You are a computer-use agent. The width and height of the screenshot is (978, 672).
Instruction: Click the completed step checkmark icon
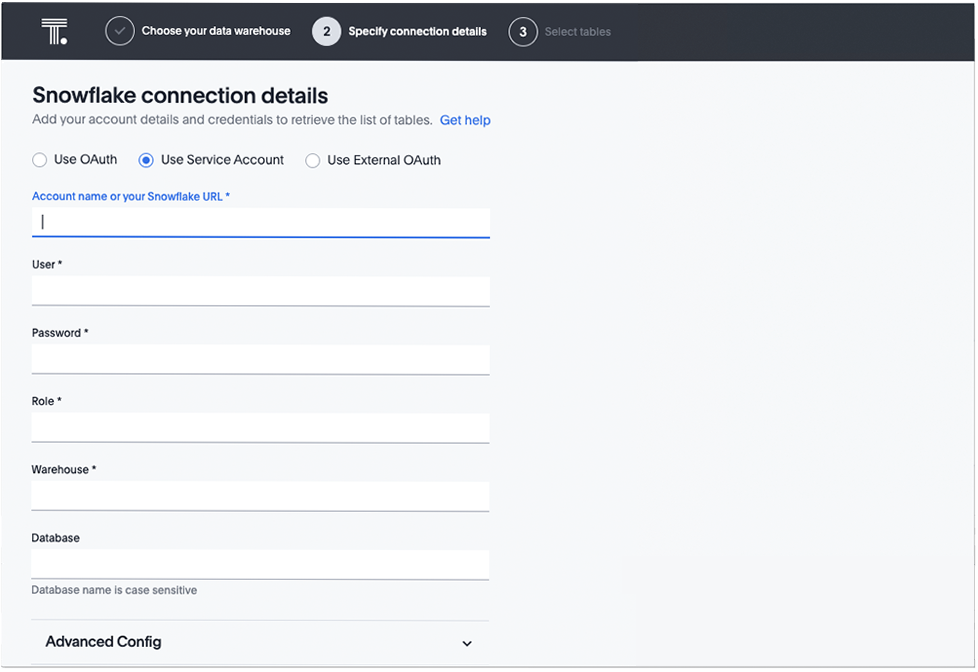point(119,31)
